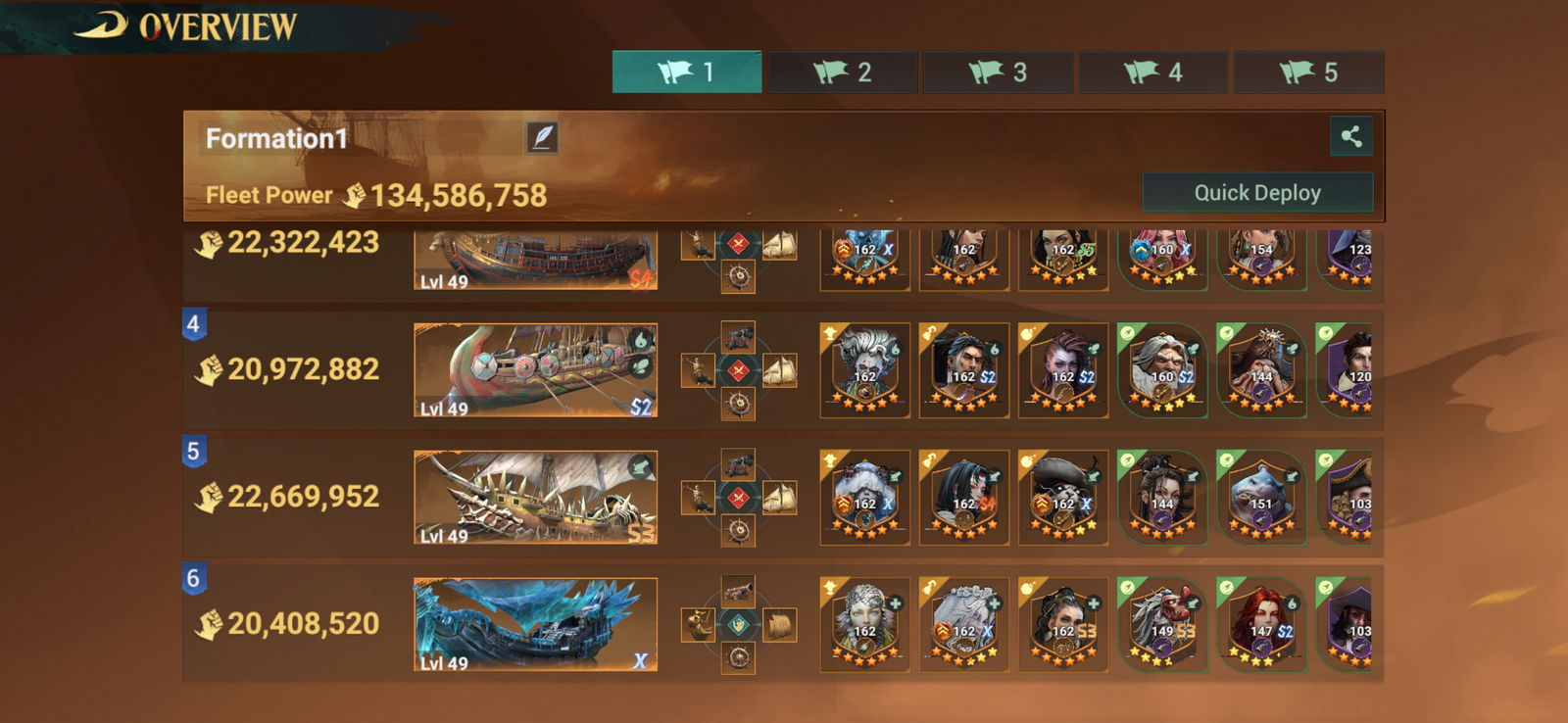
Task: Click the feather edit icon beside Formation1
Action: pyautogui.click(x=542, y=137)
